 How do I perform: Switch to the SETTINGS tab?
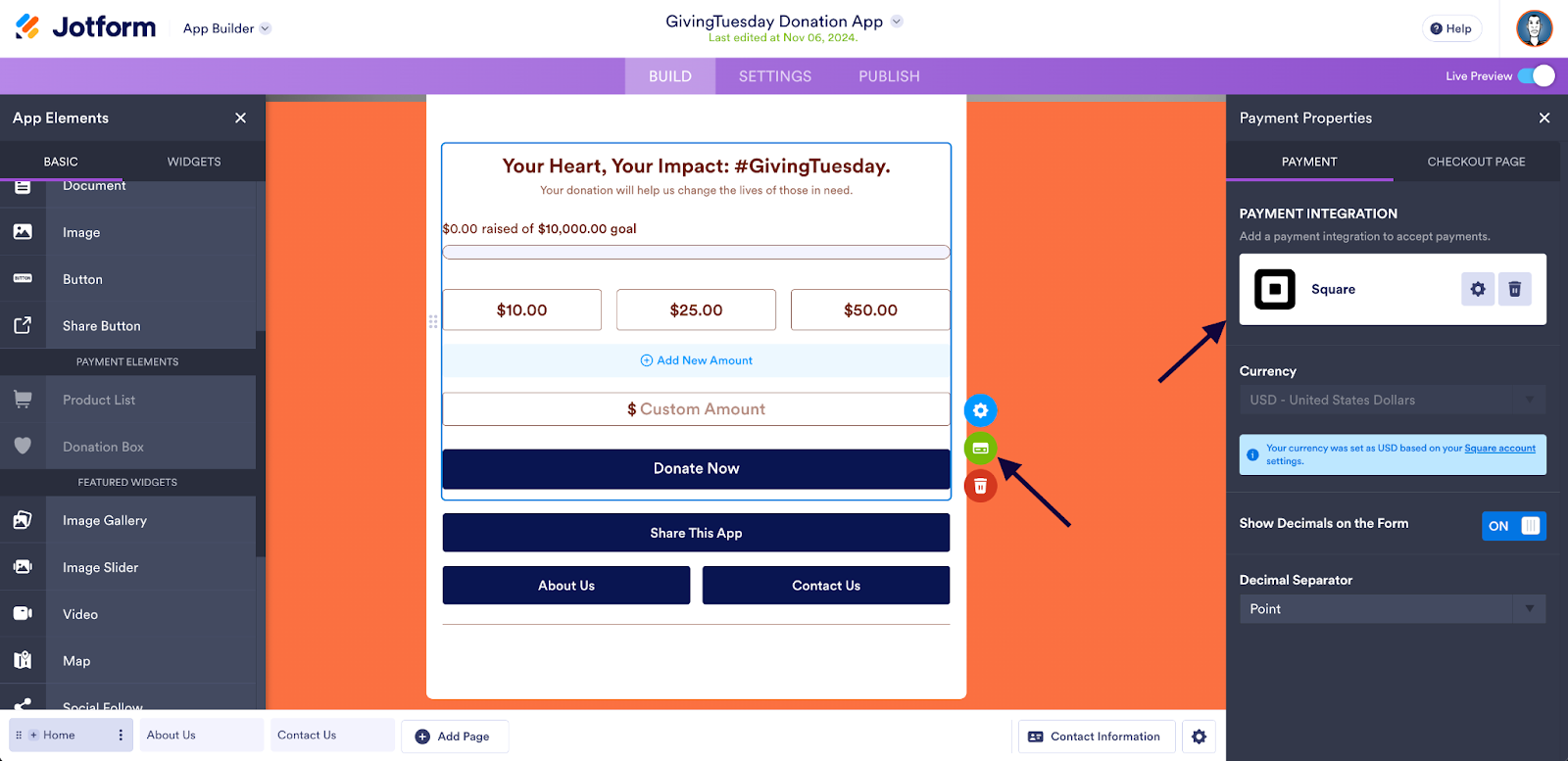click(774, 76)
